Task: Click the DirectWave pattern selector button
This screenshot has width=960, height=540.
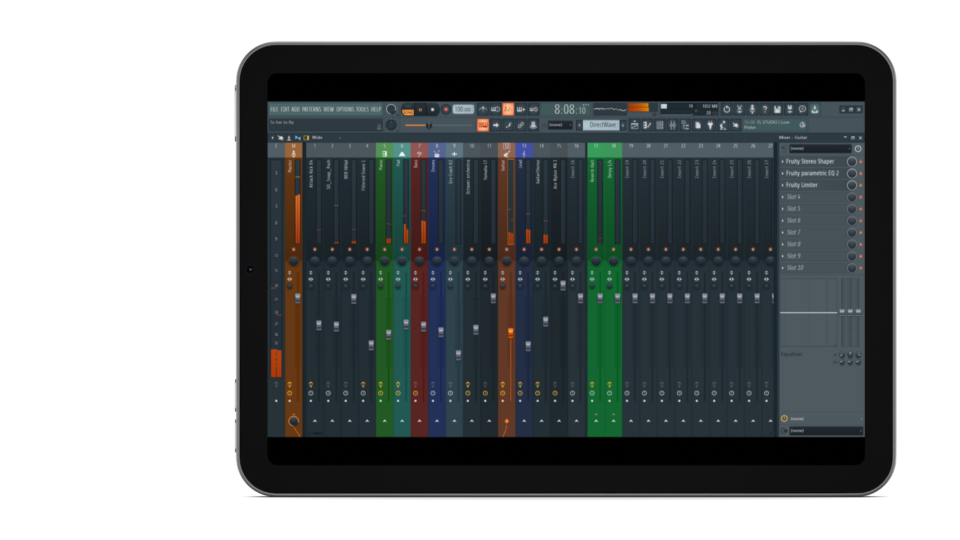Action: pos(602,125)
